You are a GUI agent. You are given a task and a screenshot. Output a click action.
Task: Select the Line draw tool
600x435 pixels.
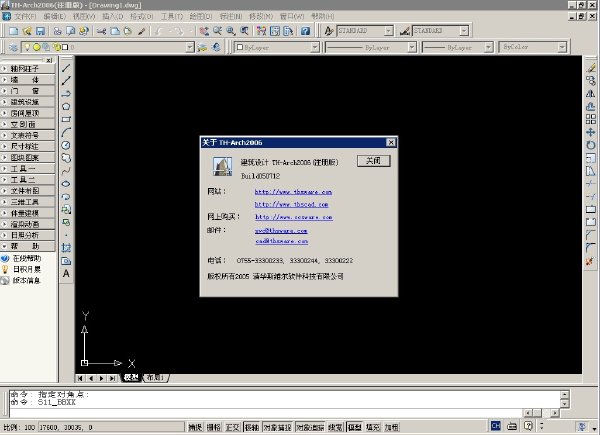point(66,68)
